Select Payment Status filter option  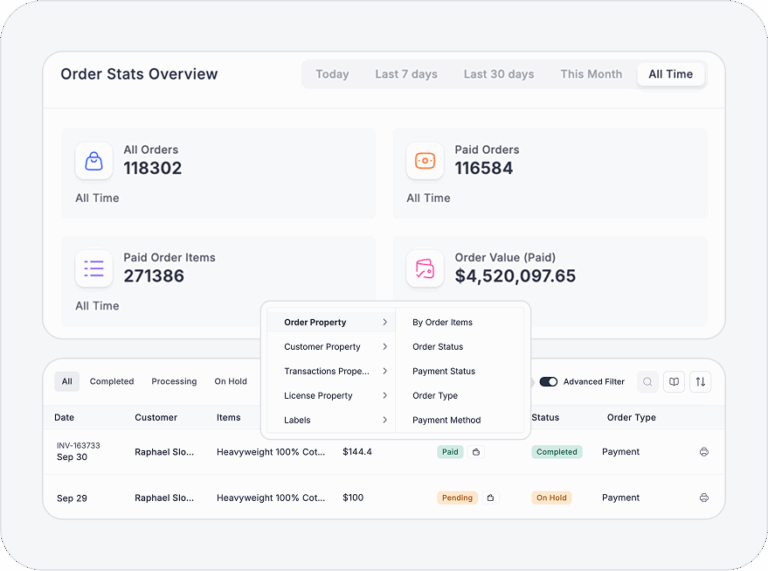tap(443, 371)
